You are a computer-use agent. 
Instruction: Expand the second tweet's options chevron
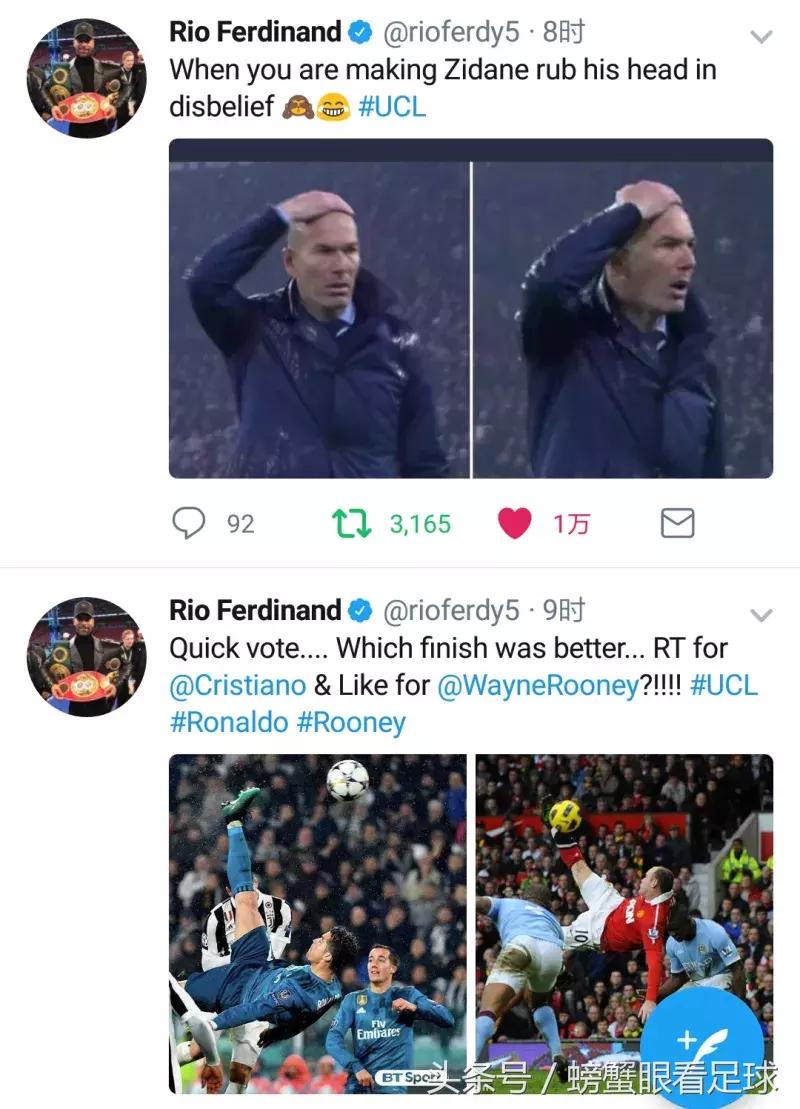[761, 615]
